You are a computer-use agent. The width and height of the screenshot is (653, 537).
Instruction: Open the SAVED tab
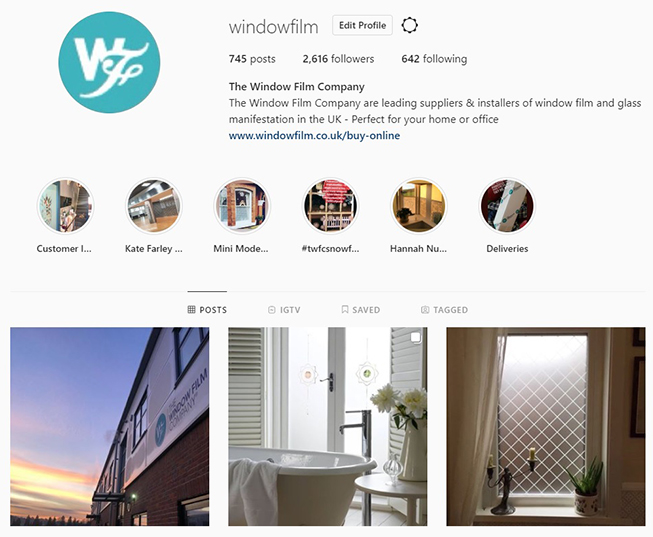(361, 310)
